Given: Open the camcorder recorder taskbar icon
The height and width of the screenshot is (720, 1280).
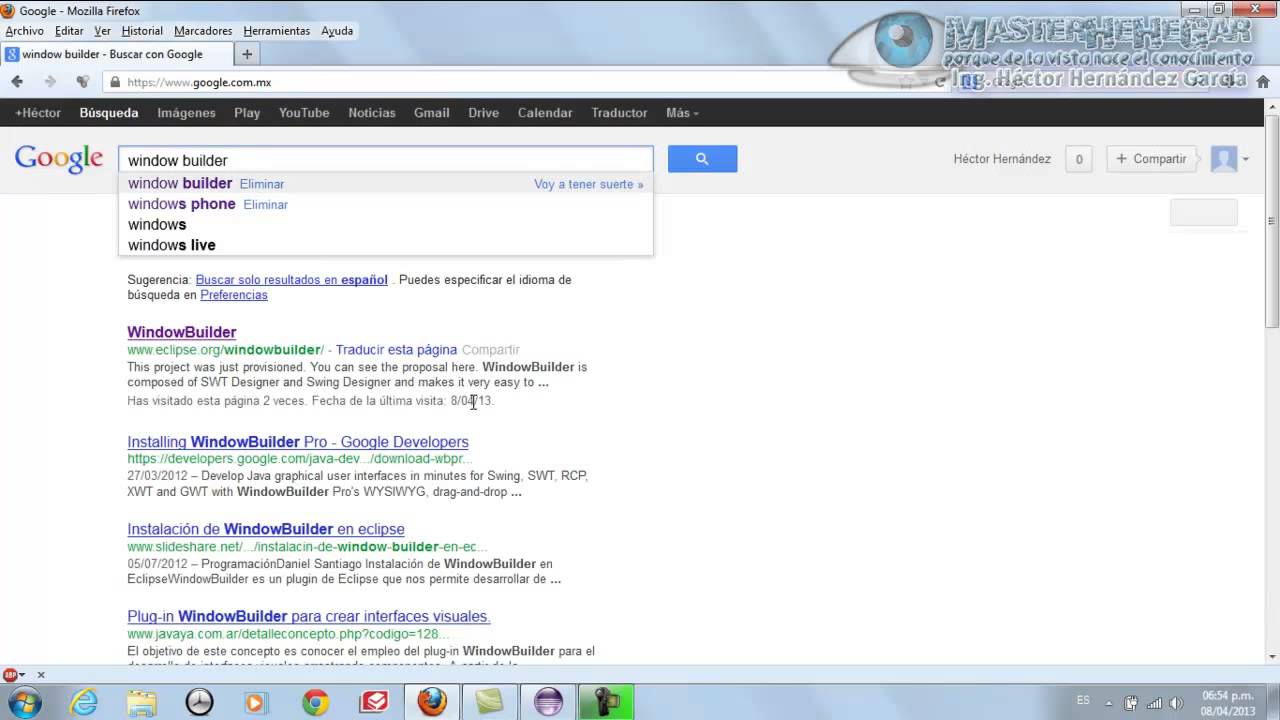Looking at the screenshot, I should click(606, 703).
